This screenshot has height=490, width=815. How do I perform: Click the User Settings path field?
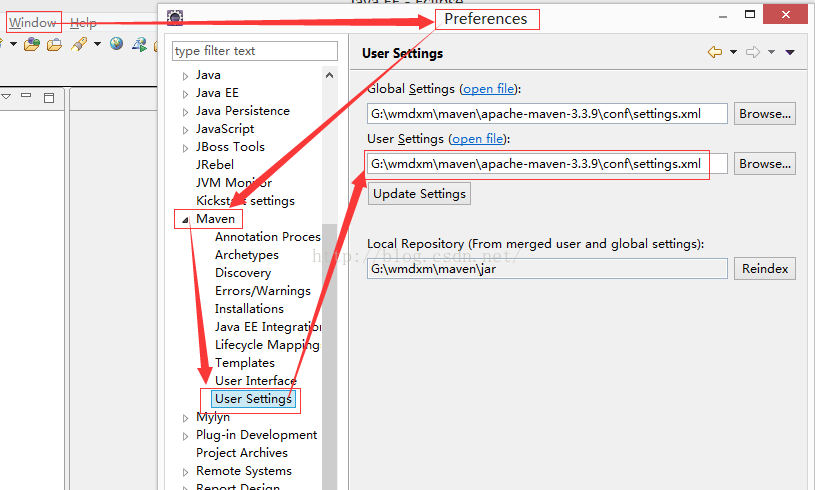click(547, 164)
